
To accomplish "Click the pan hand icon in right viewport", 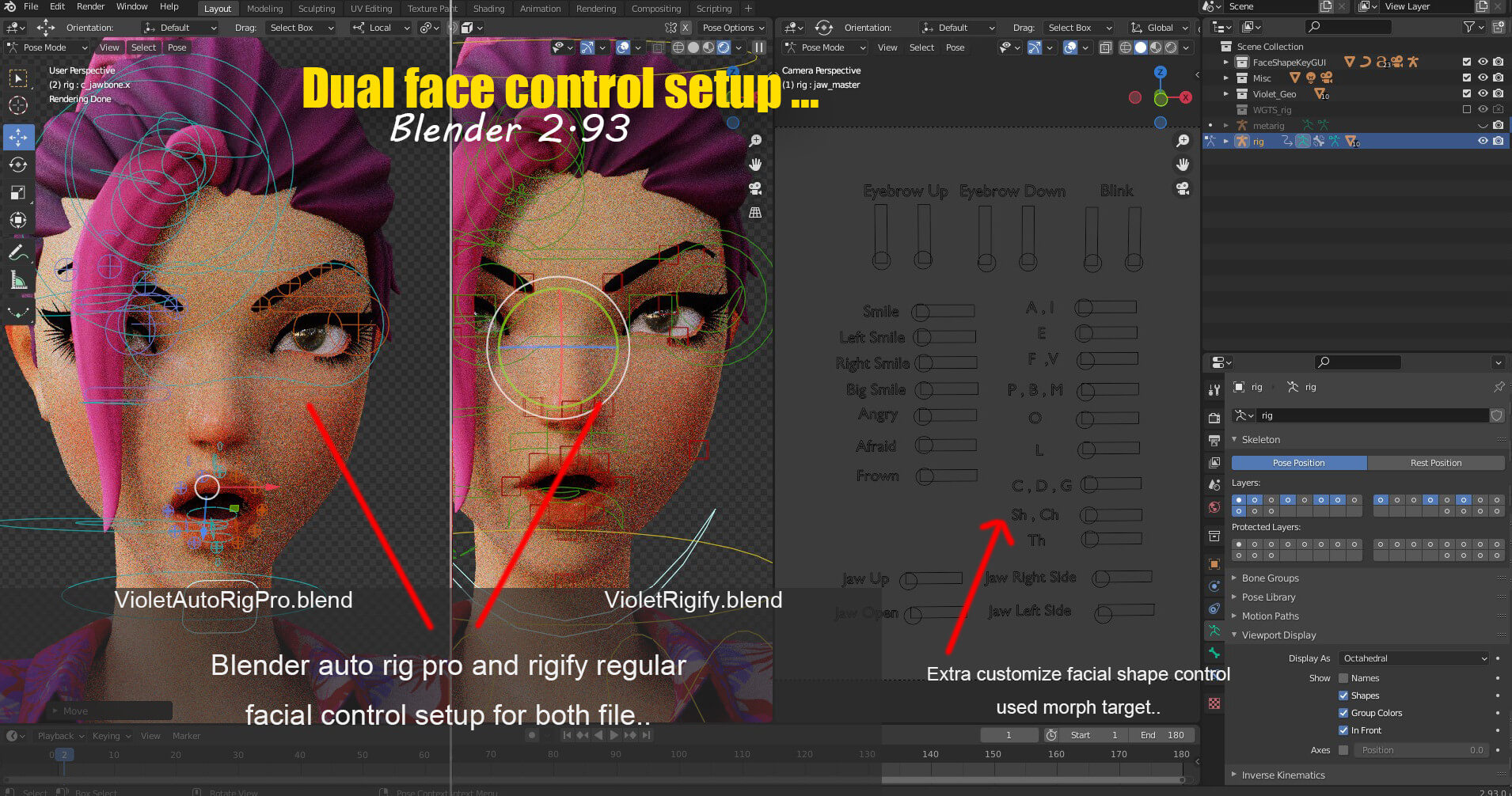I will click(1183, 165).
